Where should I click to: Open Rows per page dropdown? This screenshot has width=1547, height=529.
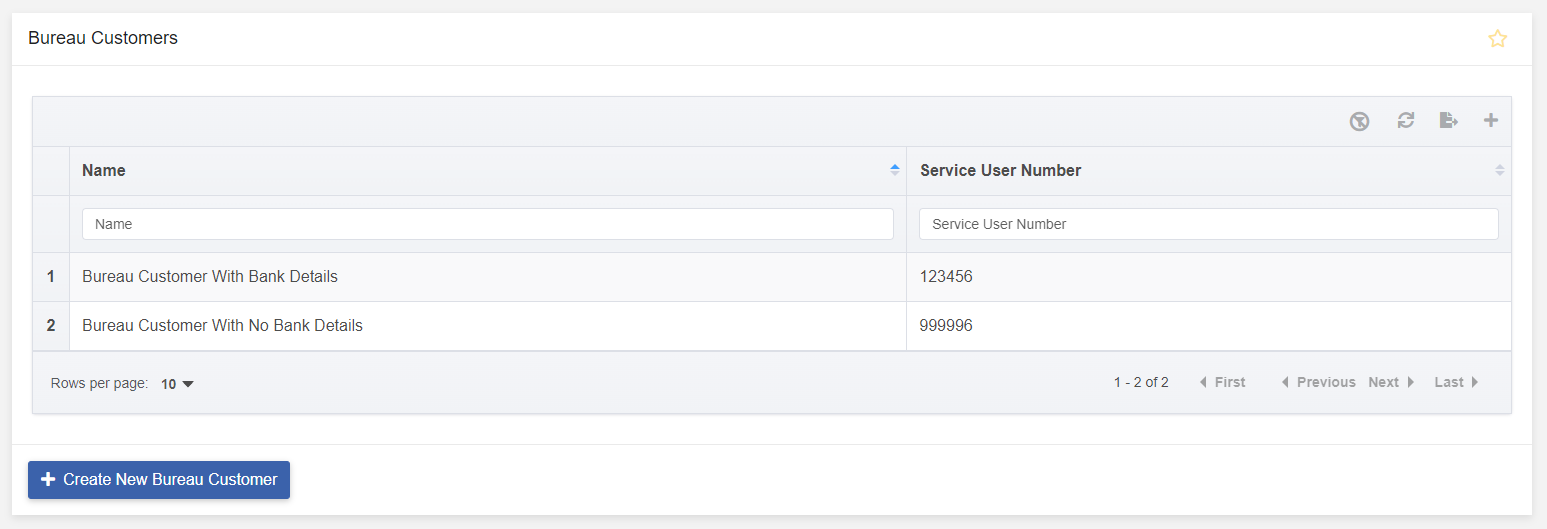tap(178, 384)
